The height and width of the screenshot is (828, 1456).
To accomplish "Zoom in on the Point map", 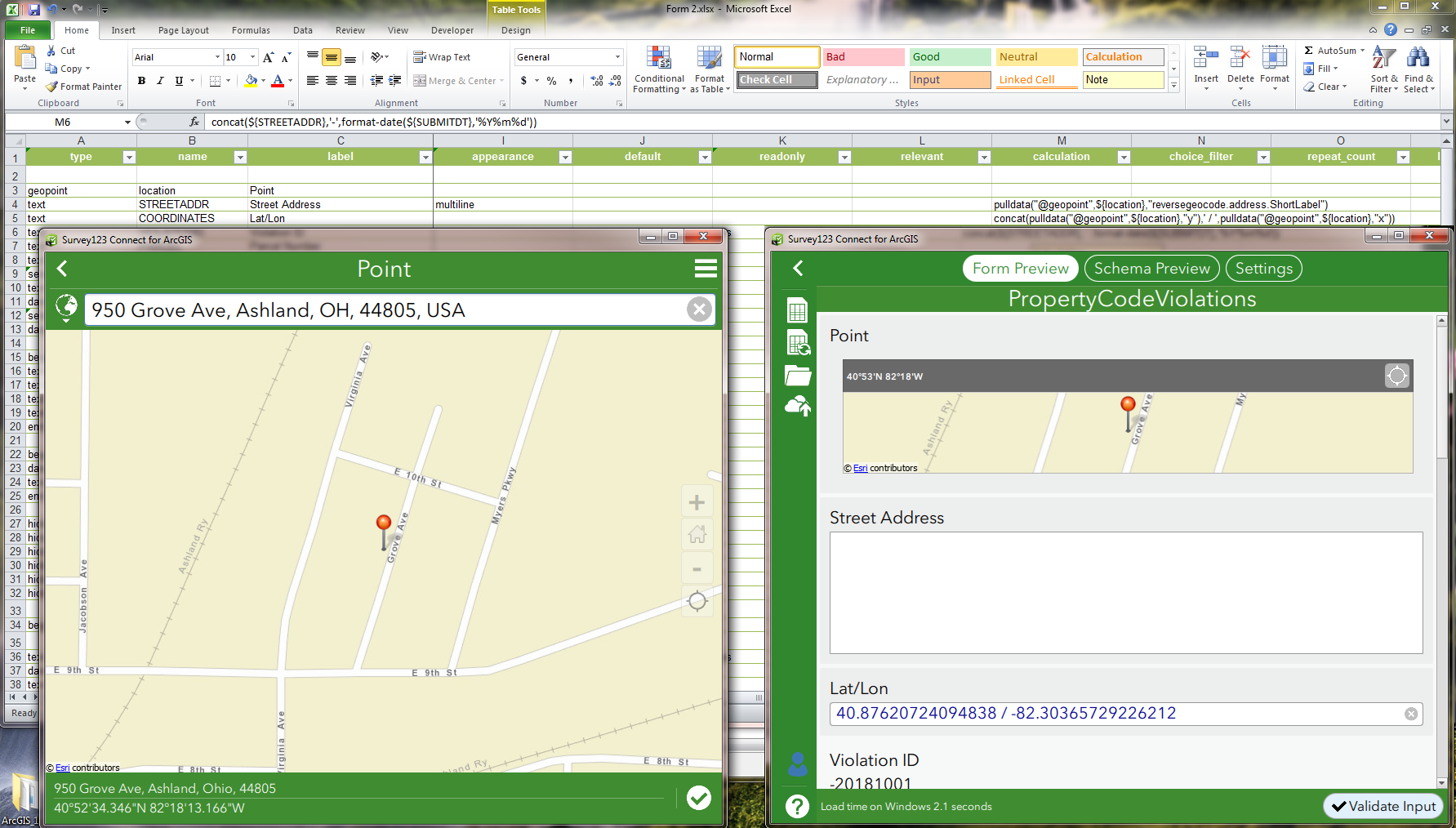I will 697,502.
